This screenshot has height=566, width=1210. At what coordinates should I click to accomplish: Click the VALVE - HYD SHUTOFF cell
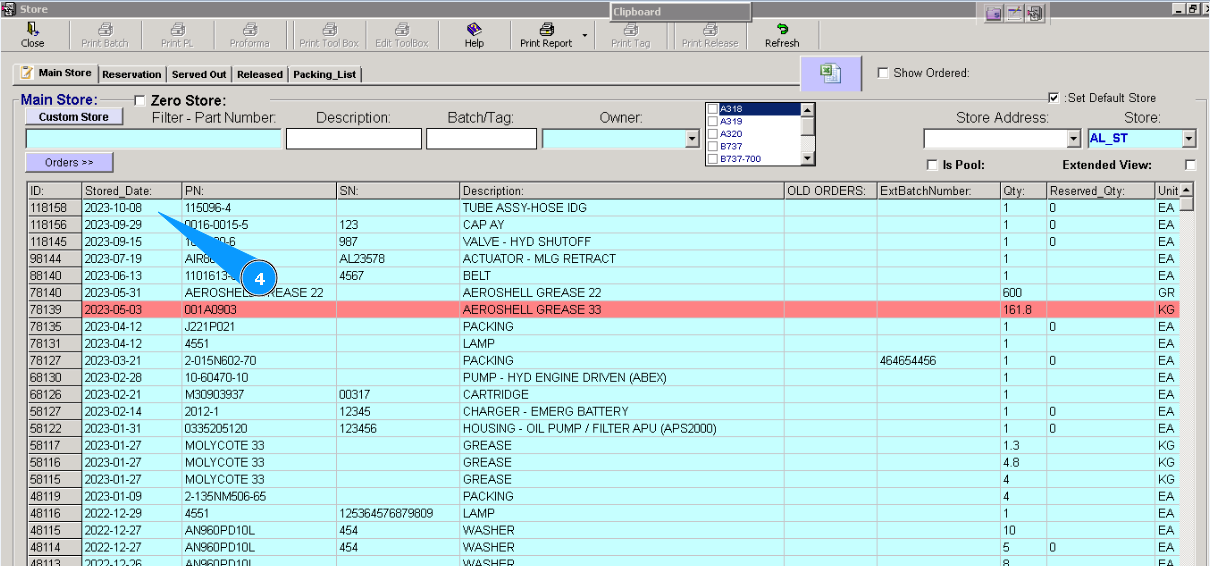[x=622, y=242]
